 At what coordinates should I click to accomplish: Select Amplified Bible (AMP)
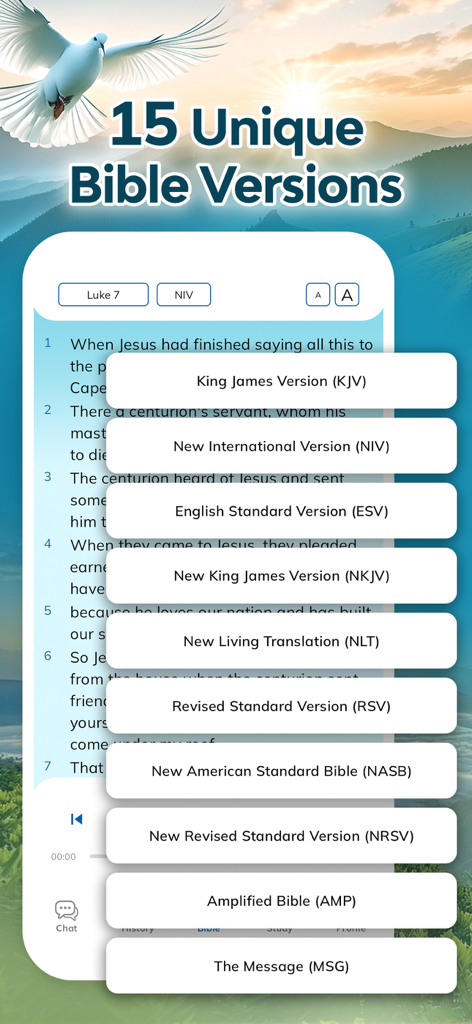tap(281, 901)
